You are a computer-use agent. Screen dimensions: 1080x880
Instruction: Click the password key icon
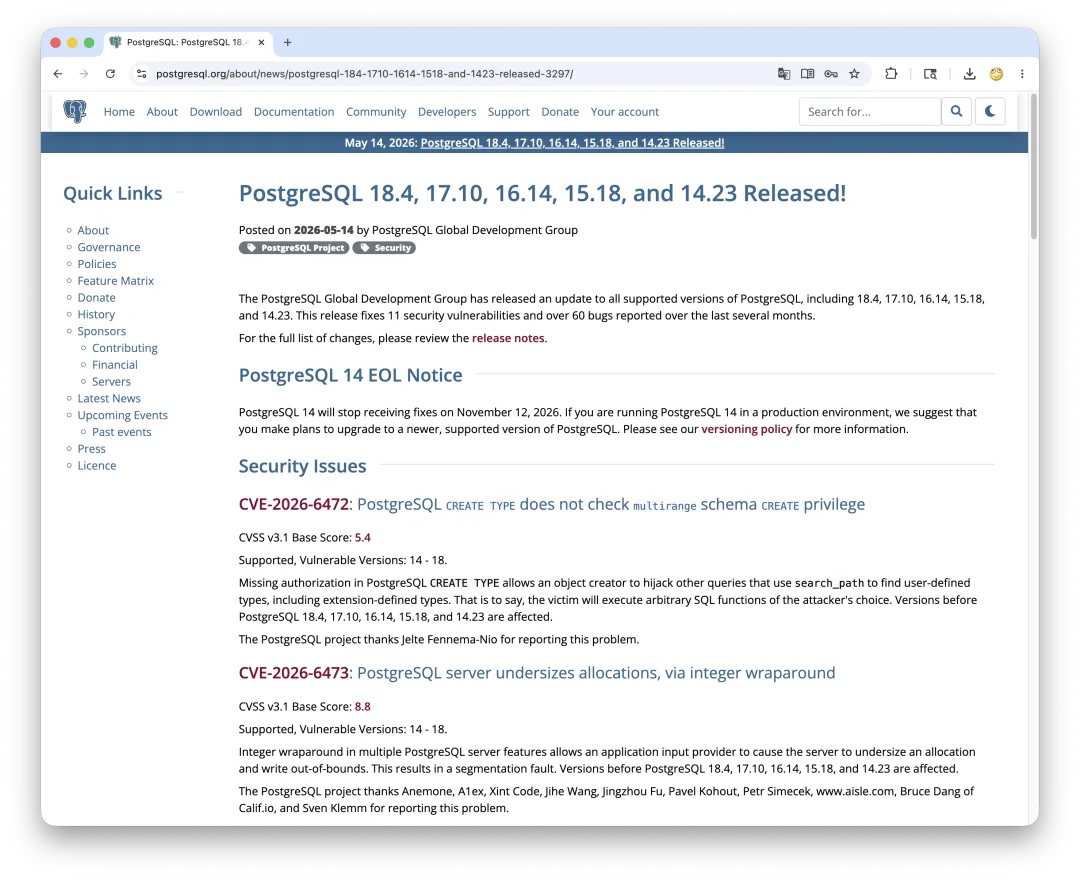831,74
